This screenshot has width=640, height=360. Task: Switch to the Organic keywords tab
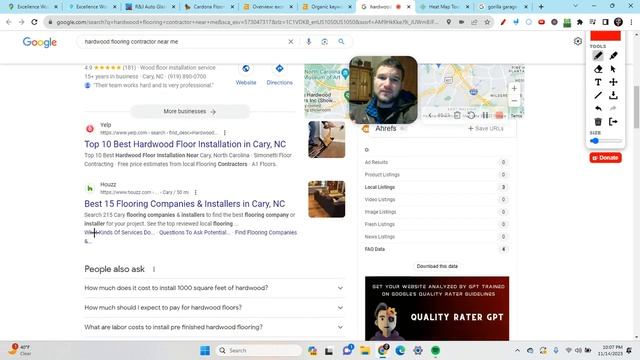(327, 7)
